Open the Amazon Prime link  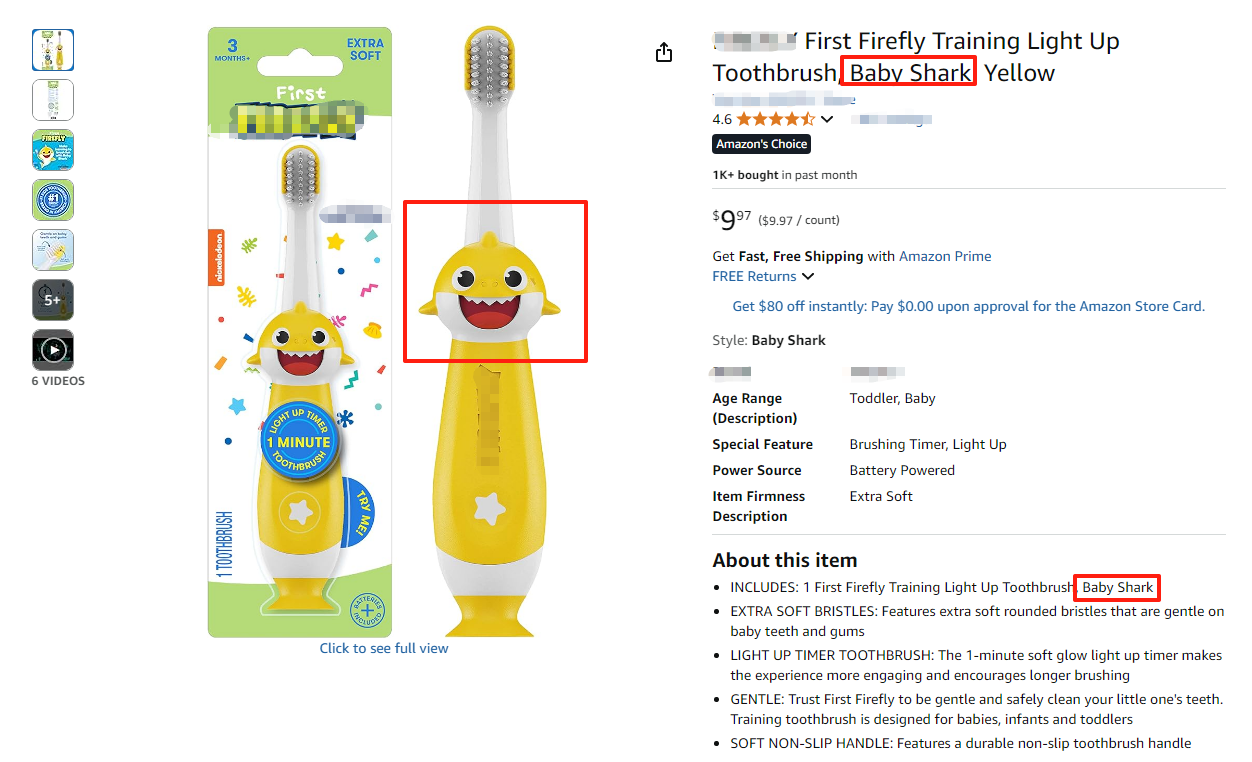pyautogui.click(x=945, y=256)
